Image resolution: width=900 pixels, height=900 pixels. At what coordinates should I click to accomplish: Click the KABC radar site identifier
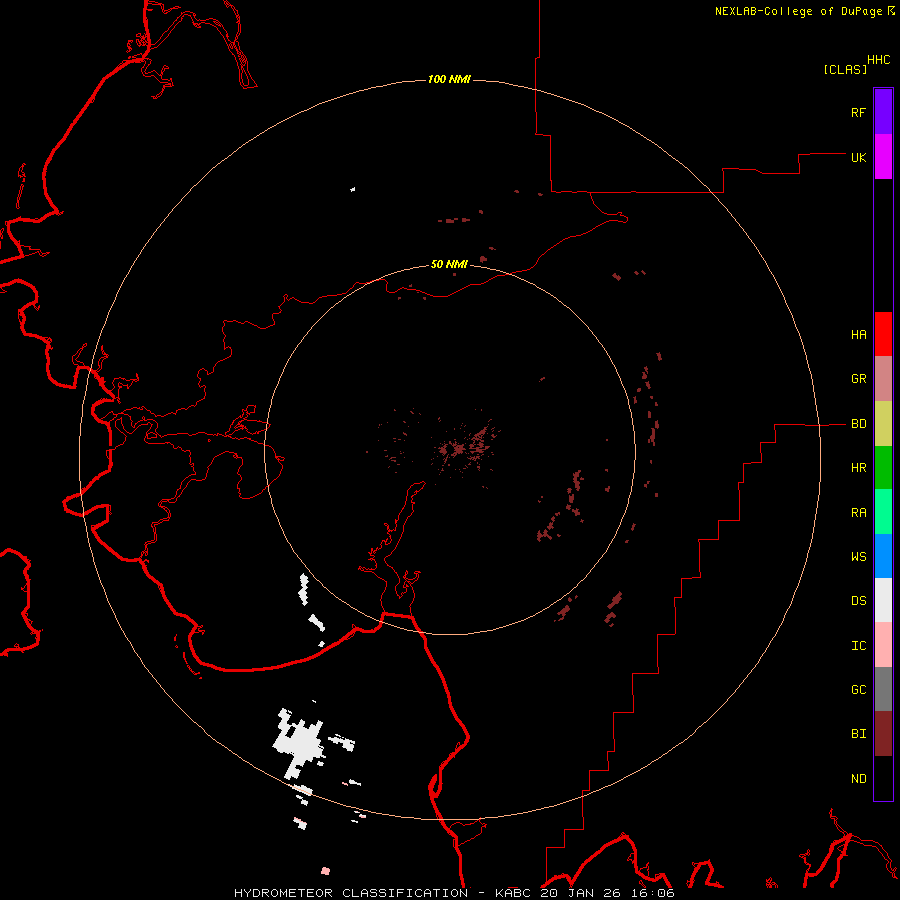point(514,893)
